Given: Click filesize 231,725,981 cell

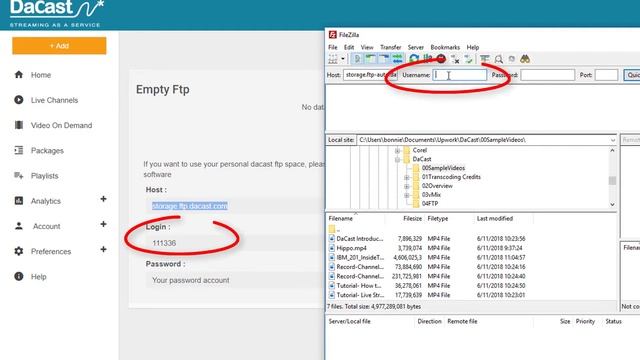Looking at the screenshot, I should click(x=407, y=276).
